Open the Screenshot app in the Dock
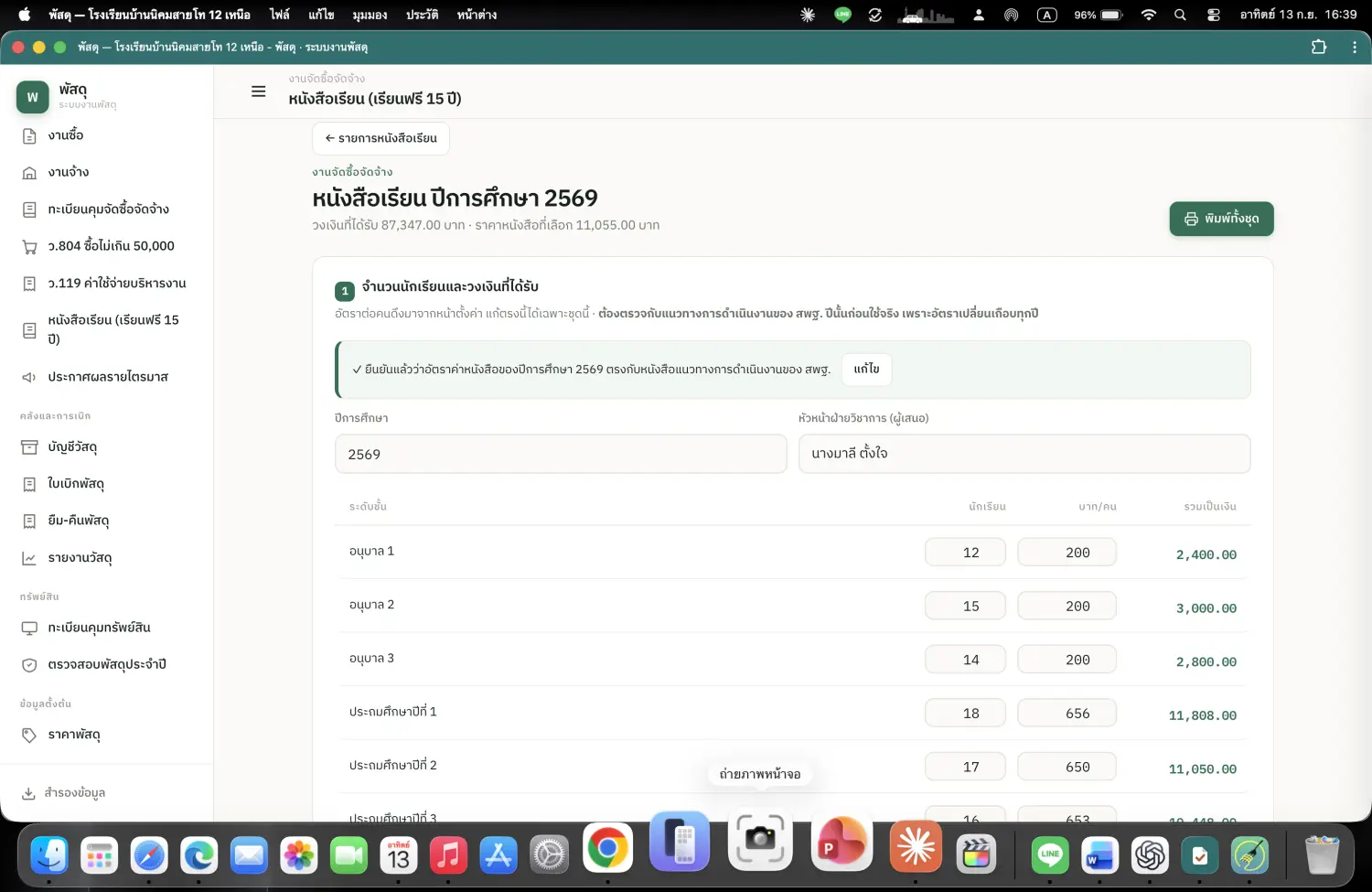The width and height of the screenshot is (1372, 892). click(x=760, y=840)
